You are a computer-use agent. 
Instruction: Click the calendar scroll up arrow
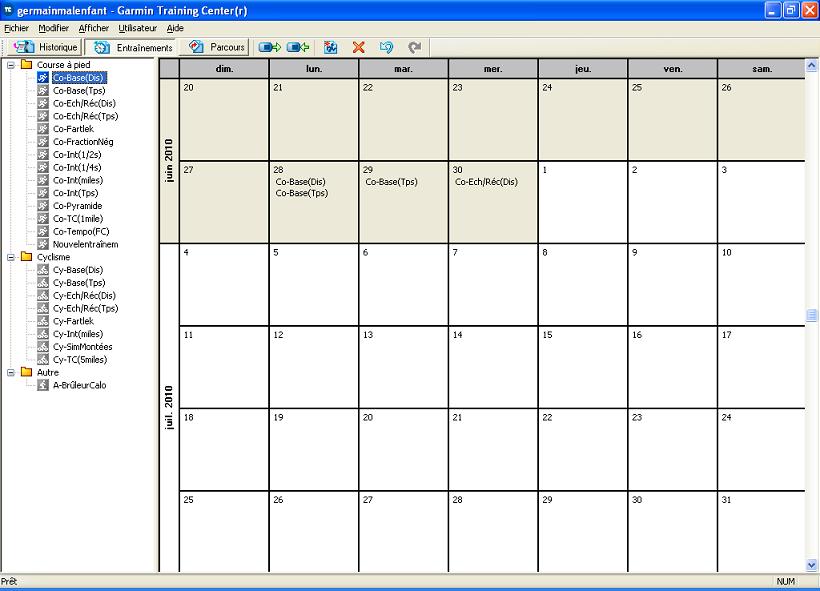[812, 65]
